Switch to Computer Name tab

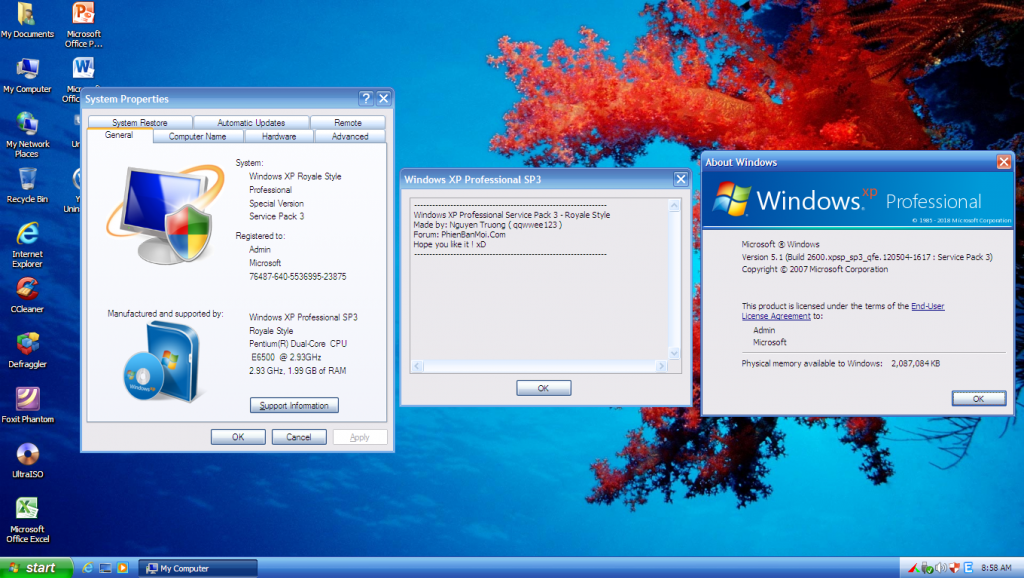pos(198,136)
